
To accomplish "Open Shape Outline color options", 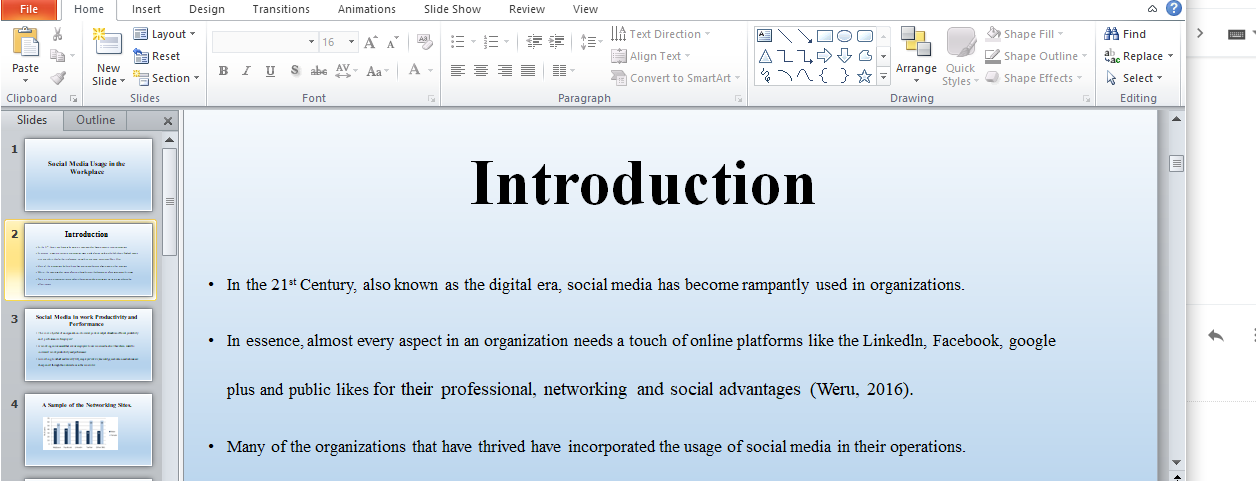I will point(1035,56).
